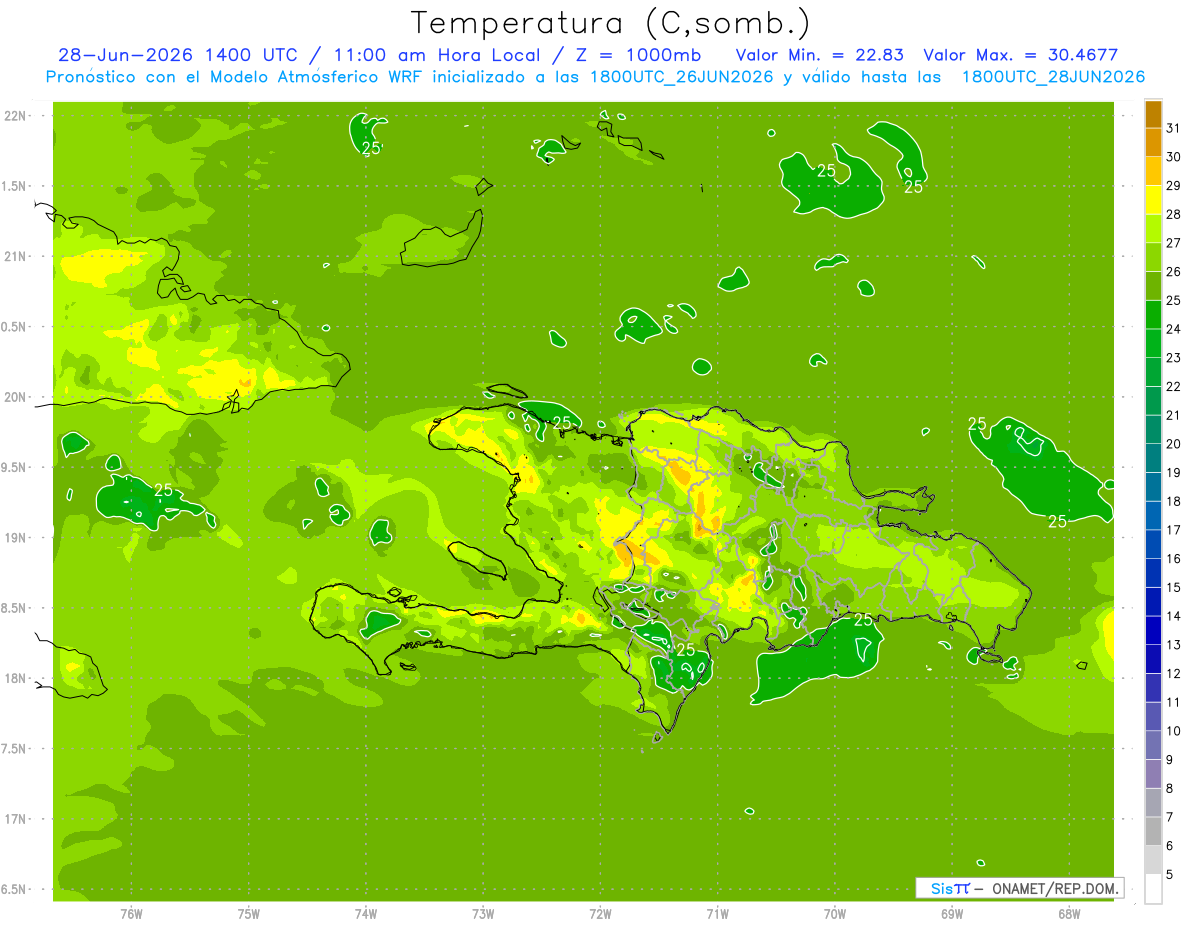The image size is (1200, 927).
Task: Click the "69W" longitude label
Action: coord(952,913)
